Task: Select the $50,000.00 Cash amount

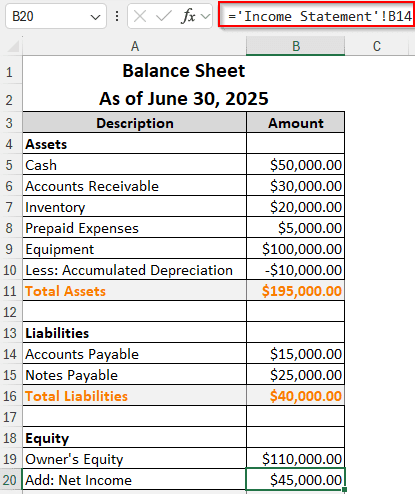Action: [296, 165]
